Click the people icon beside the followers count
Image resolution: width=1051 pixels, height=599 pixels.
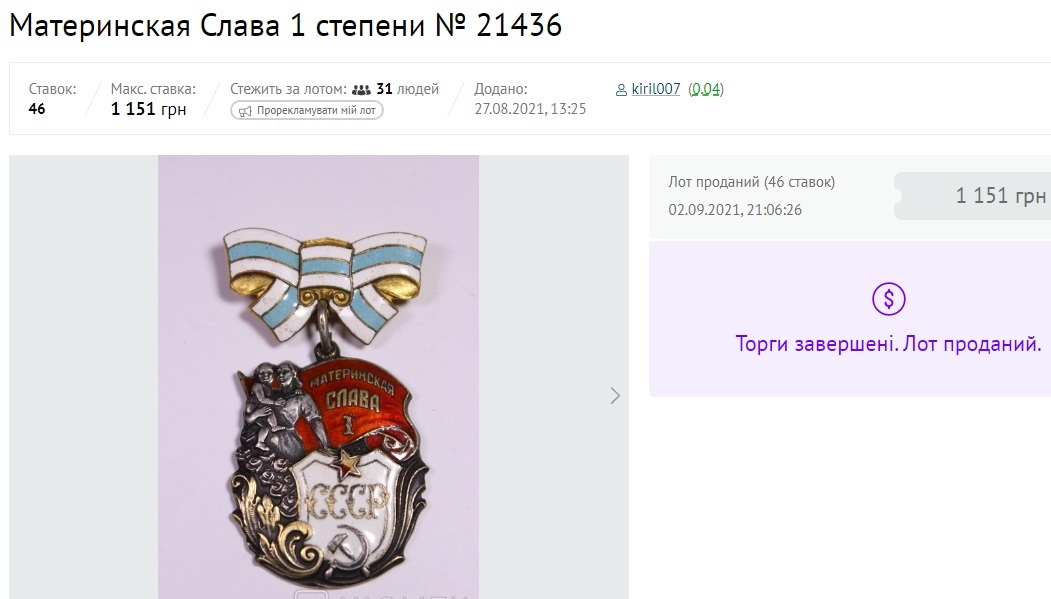point(361,89)
